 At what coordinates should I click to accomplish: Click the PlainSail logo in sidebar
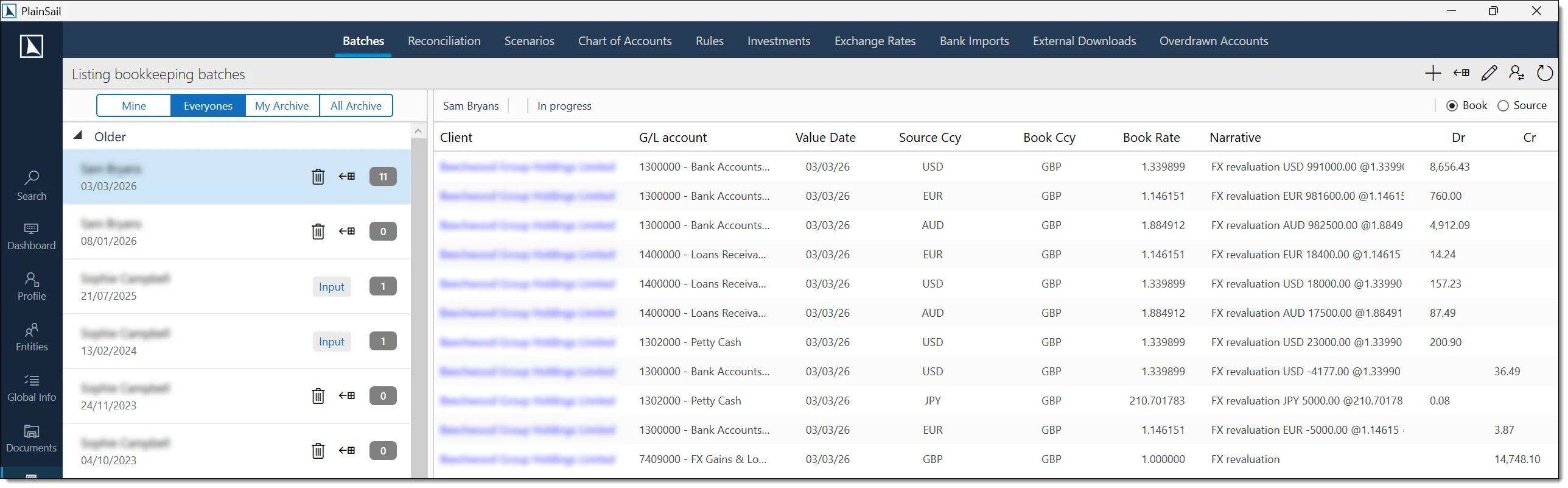tap(32, 46)
